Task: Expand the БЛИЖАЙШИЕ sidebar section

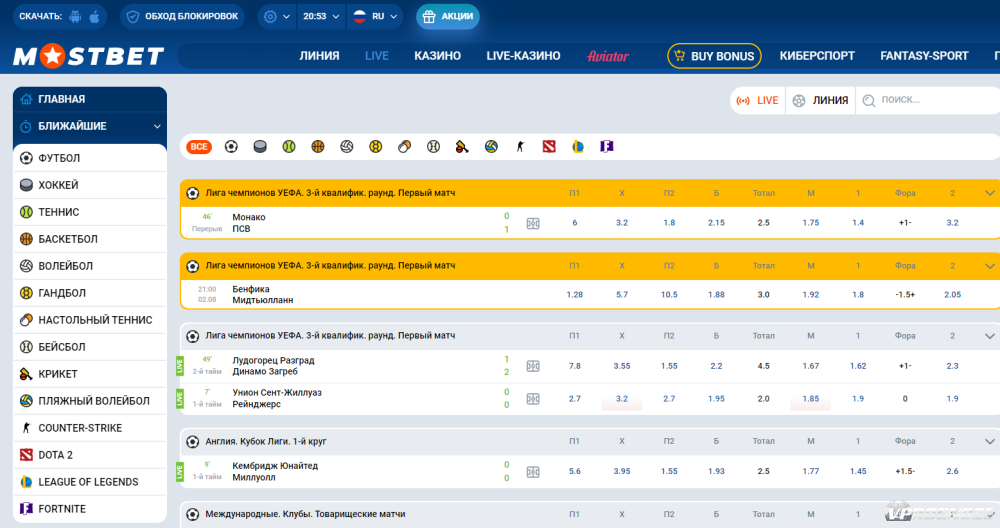Action: pos(89,126)
